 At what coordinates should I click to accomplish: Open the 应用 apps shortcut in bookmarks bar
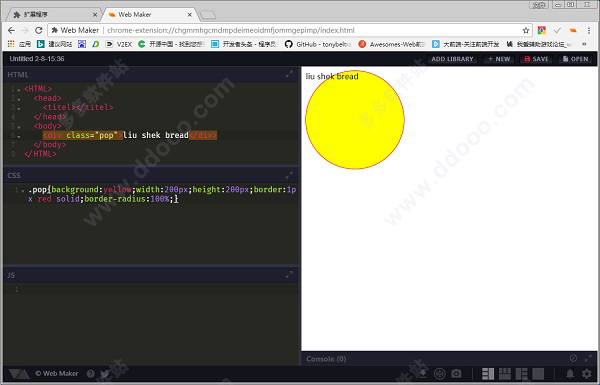19,44
